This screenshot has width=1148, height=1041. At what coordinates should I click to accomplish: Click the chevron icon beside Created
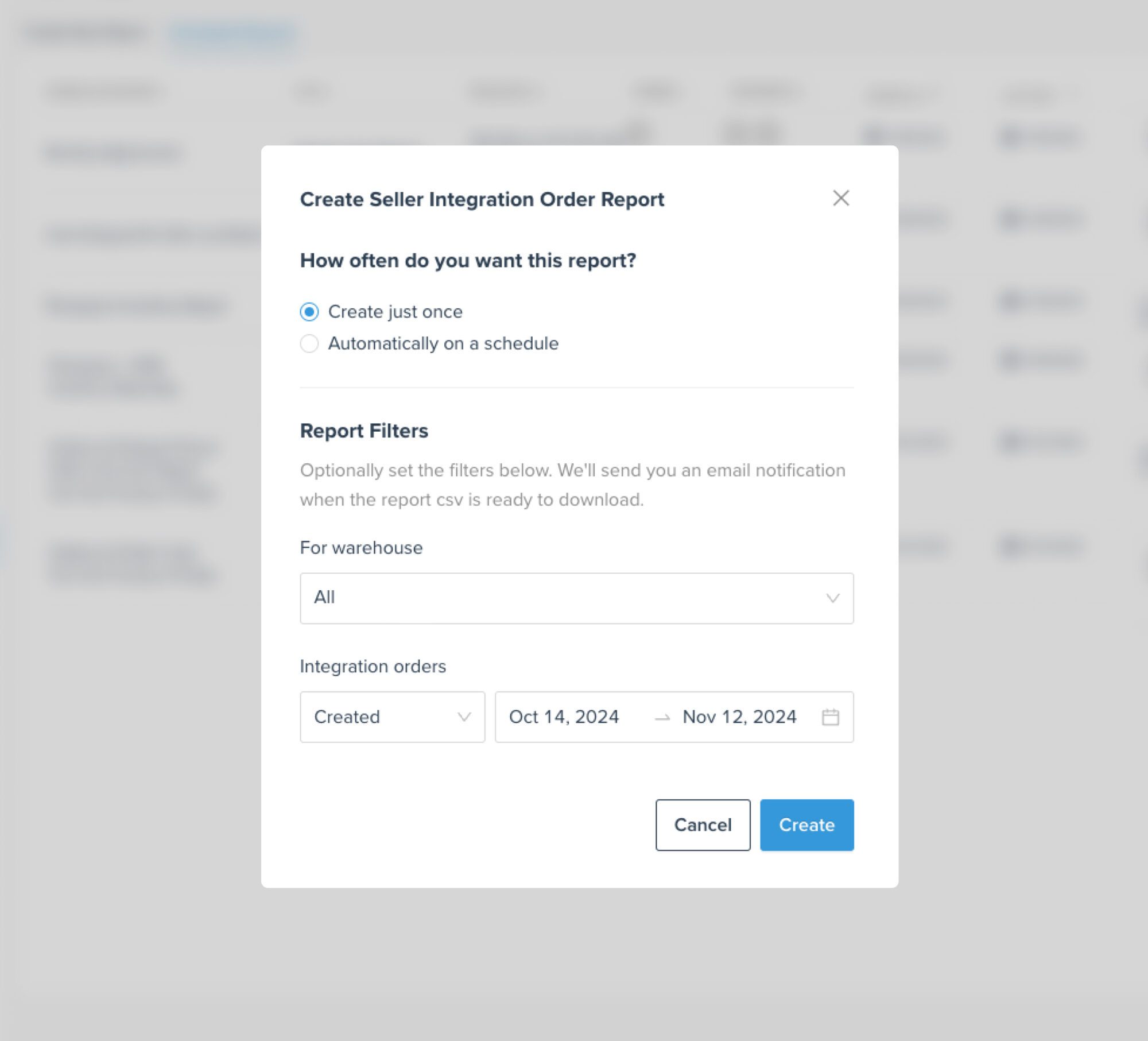(x=464, y=717)
